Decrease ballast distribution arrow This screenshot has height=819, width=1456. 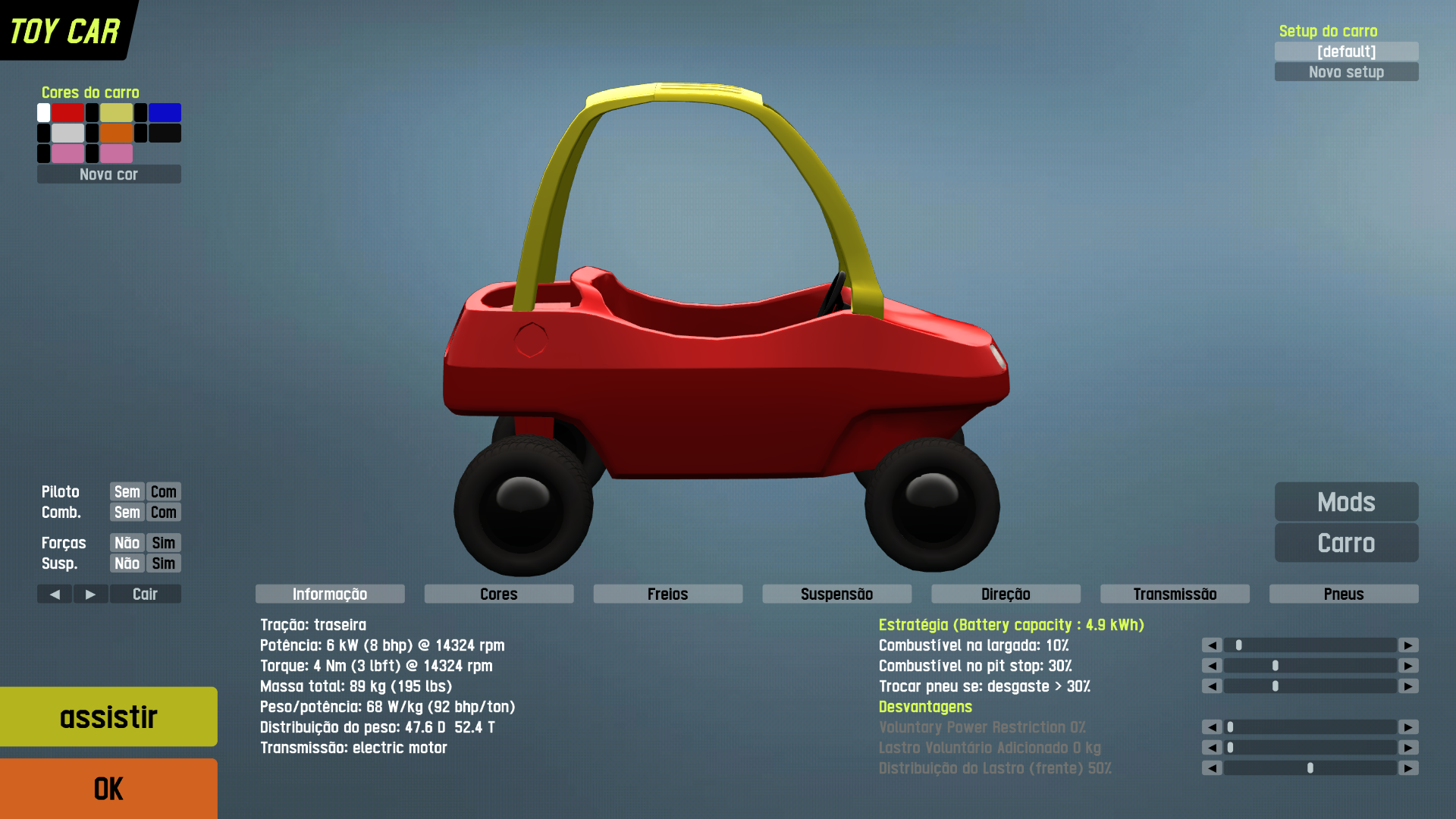tap(1212, 768)
